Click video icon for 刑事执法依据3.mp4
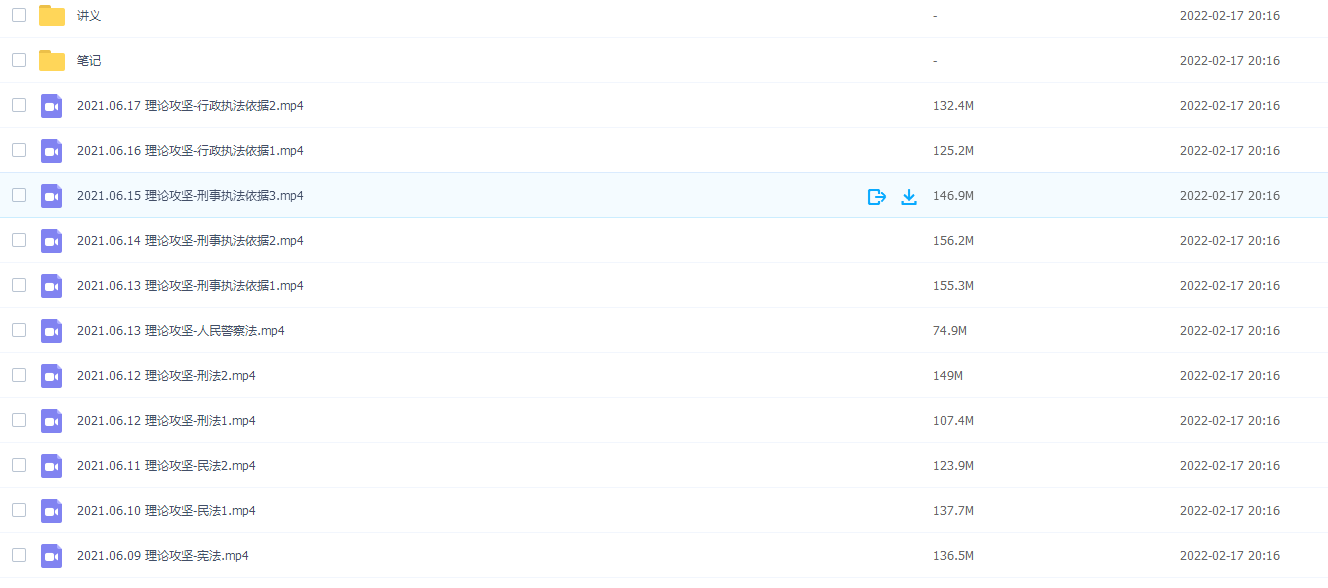1328x588 pixels. click(x=52, y=195)
